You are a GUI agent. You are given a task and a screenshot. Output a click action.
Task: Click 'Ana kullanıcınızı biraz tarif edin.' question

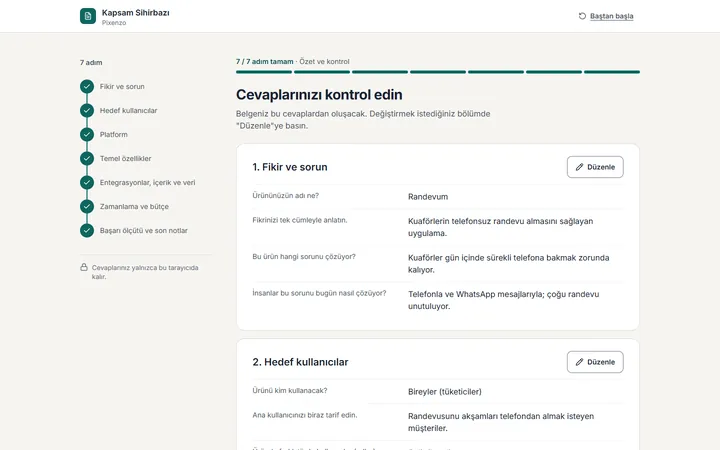(x=305, y=415)
